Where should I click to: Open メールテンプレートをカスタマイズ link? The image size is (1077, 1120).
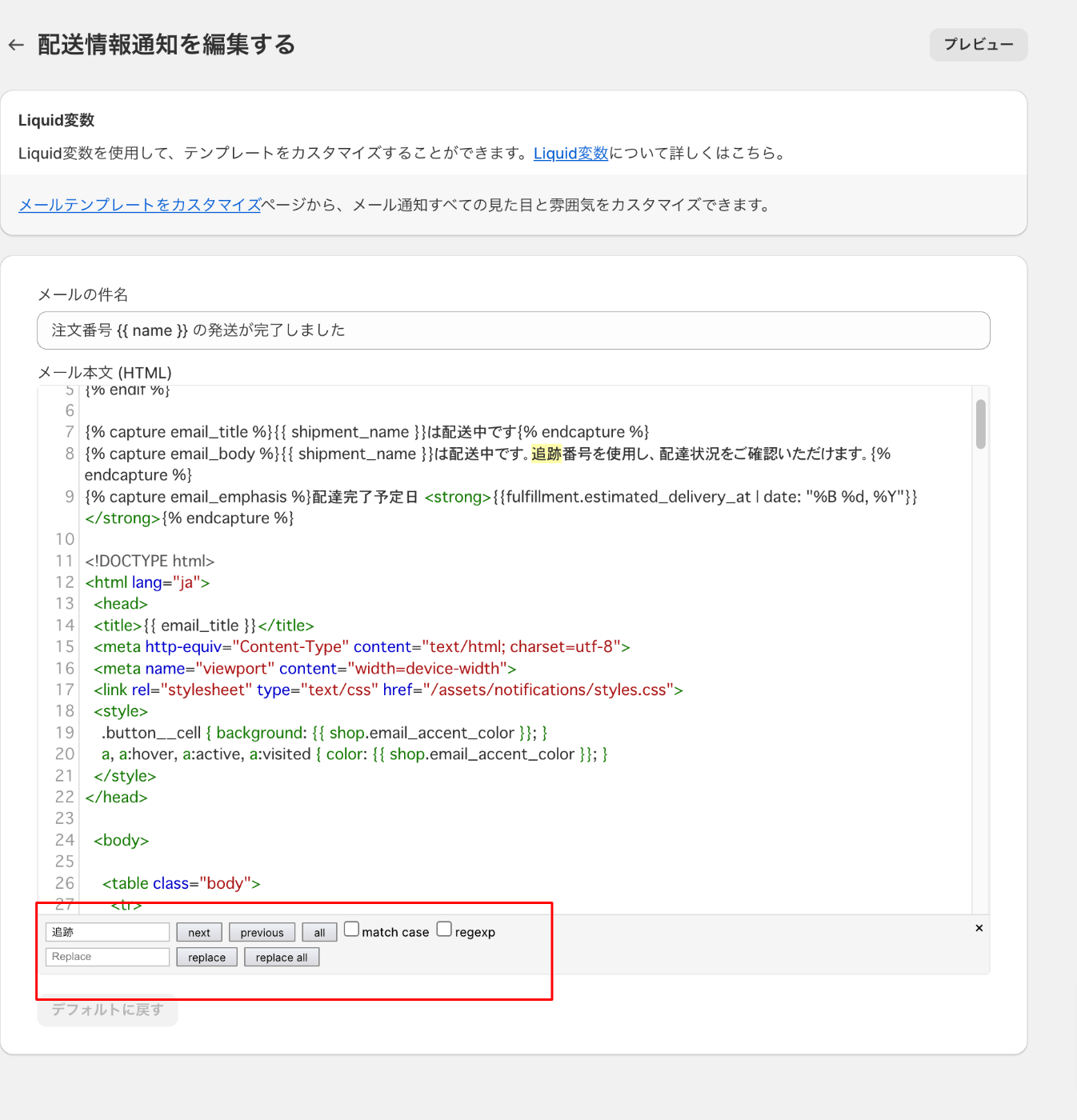(139, 205)
